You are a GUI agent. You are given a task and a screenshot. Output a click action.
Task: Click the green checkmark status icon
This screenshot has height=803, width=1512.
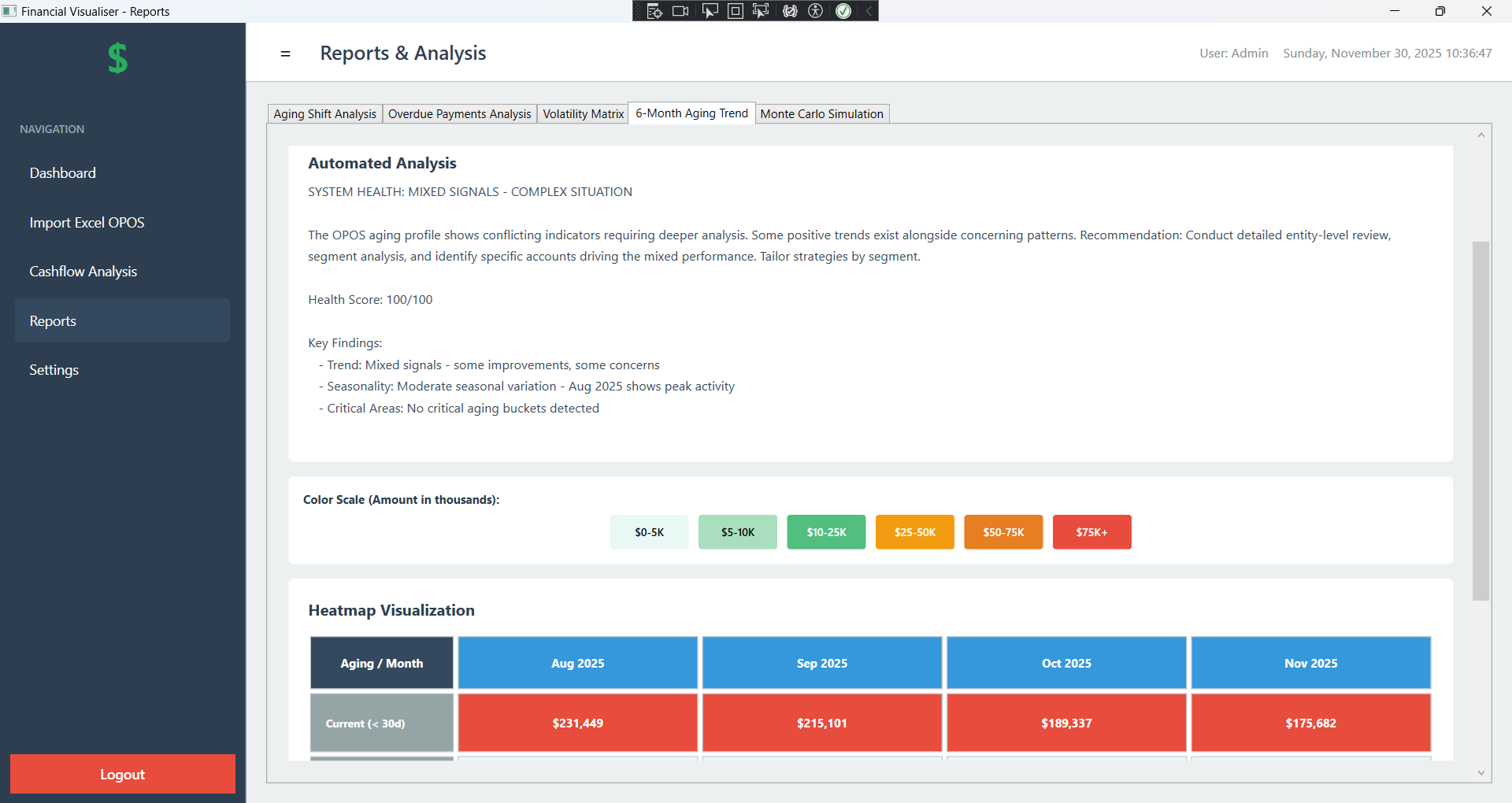click(843, 11)
